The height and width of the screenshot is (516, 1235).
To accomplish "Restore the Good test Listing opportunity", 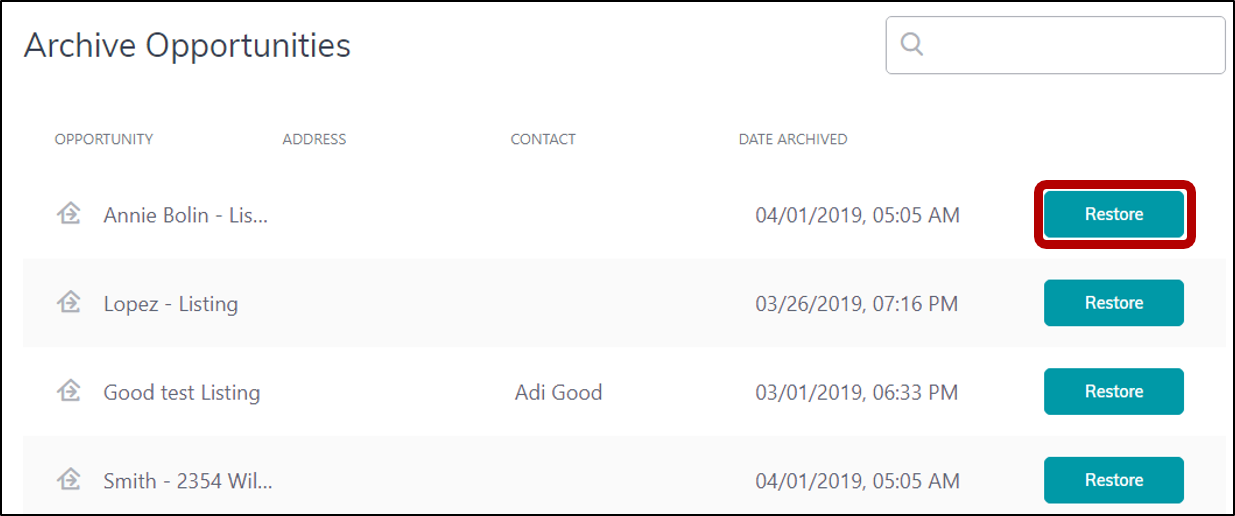I will click(1114, 392).
